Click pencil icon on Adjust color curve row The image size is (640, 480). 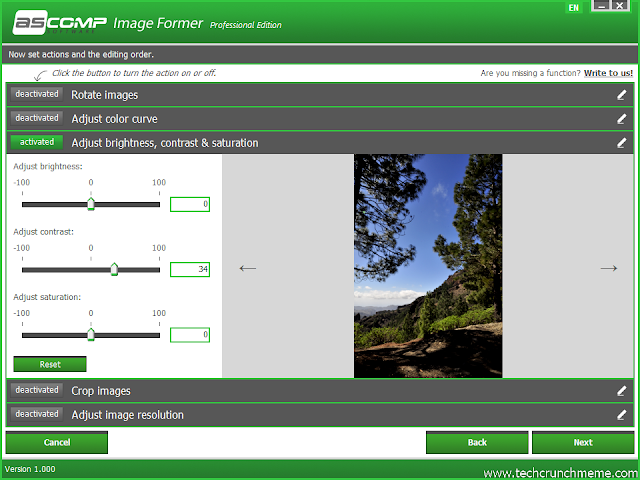(621, 119)
